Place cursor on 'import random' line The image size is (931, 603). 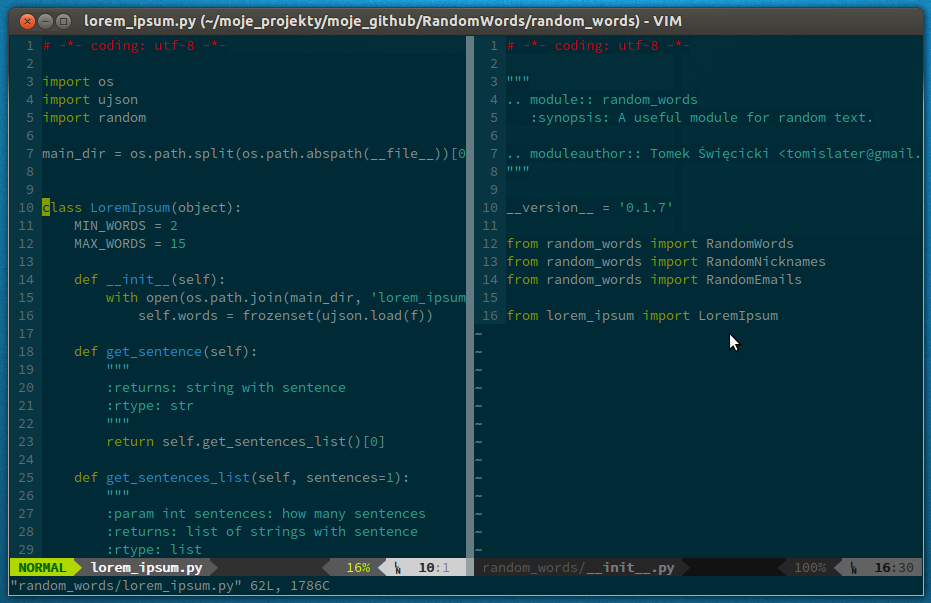pos(94,118)
